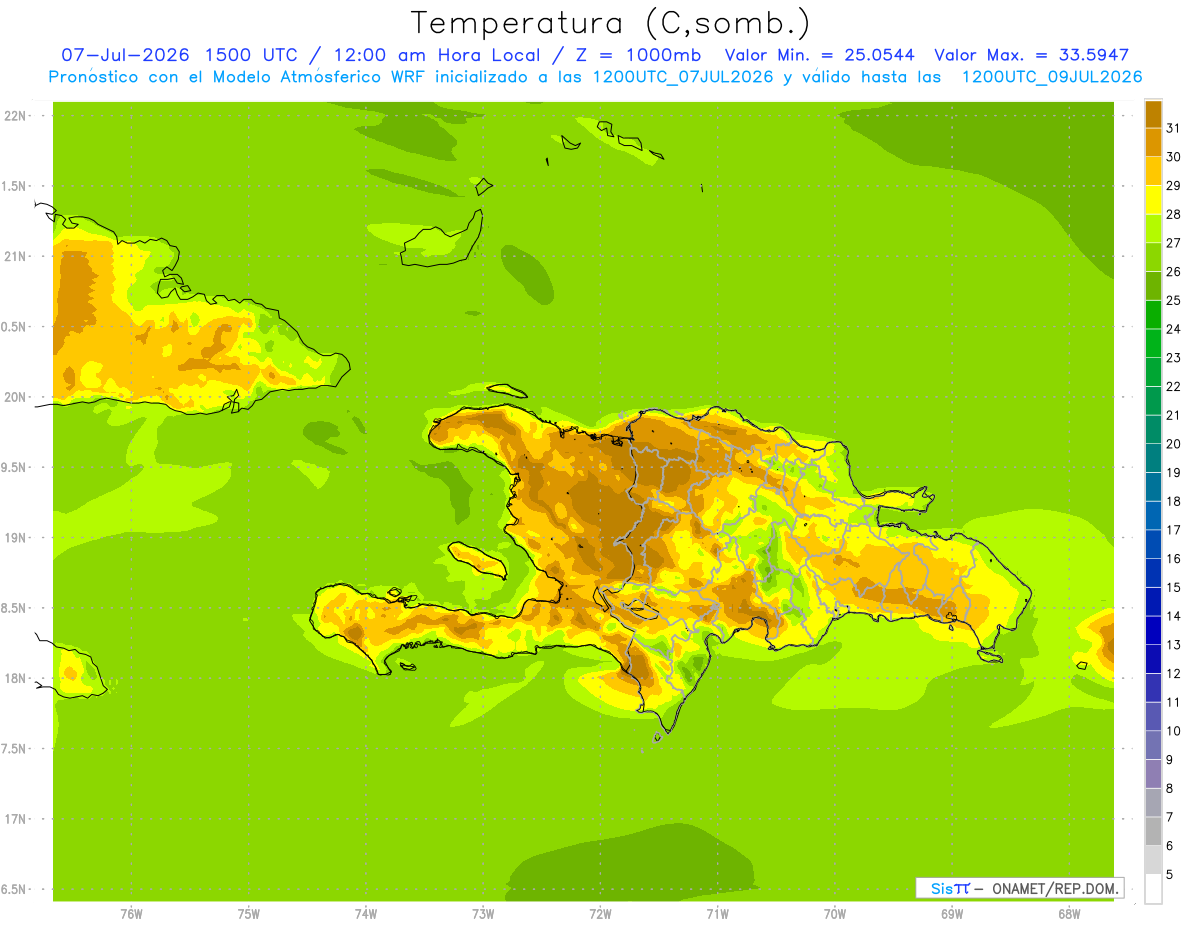Pick the legend swatch between 26 and 27

(1153, 257)
